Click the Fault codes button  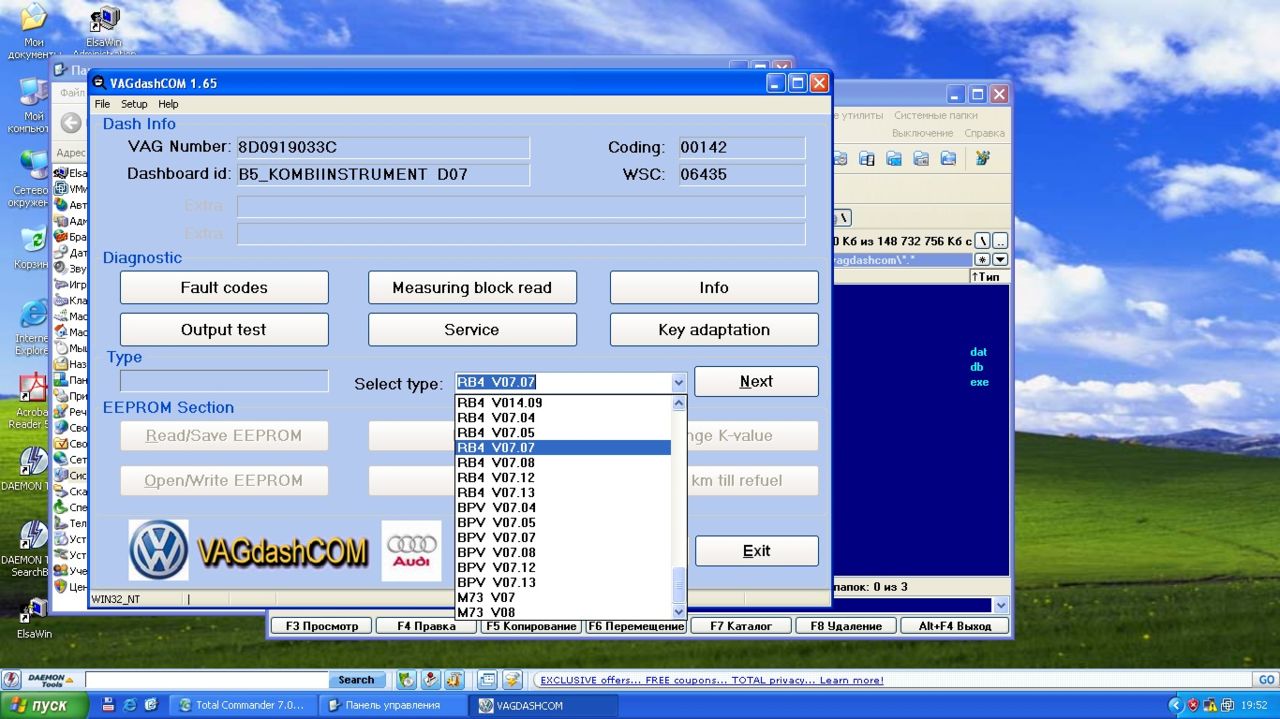224,287
